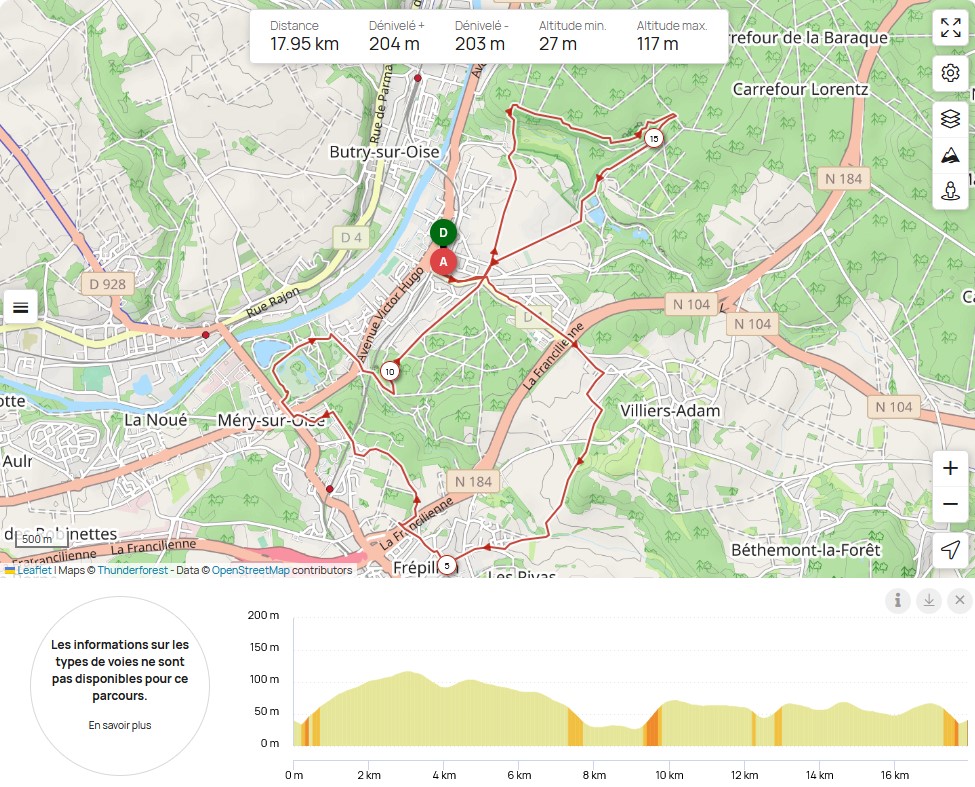Open map settings gear
The image size is (975, 787).
click(950, 74)
